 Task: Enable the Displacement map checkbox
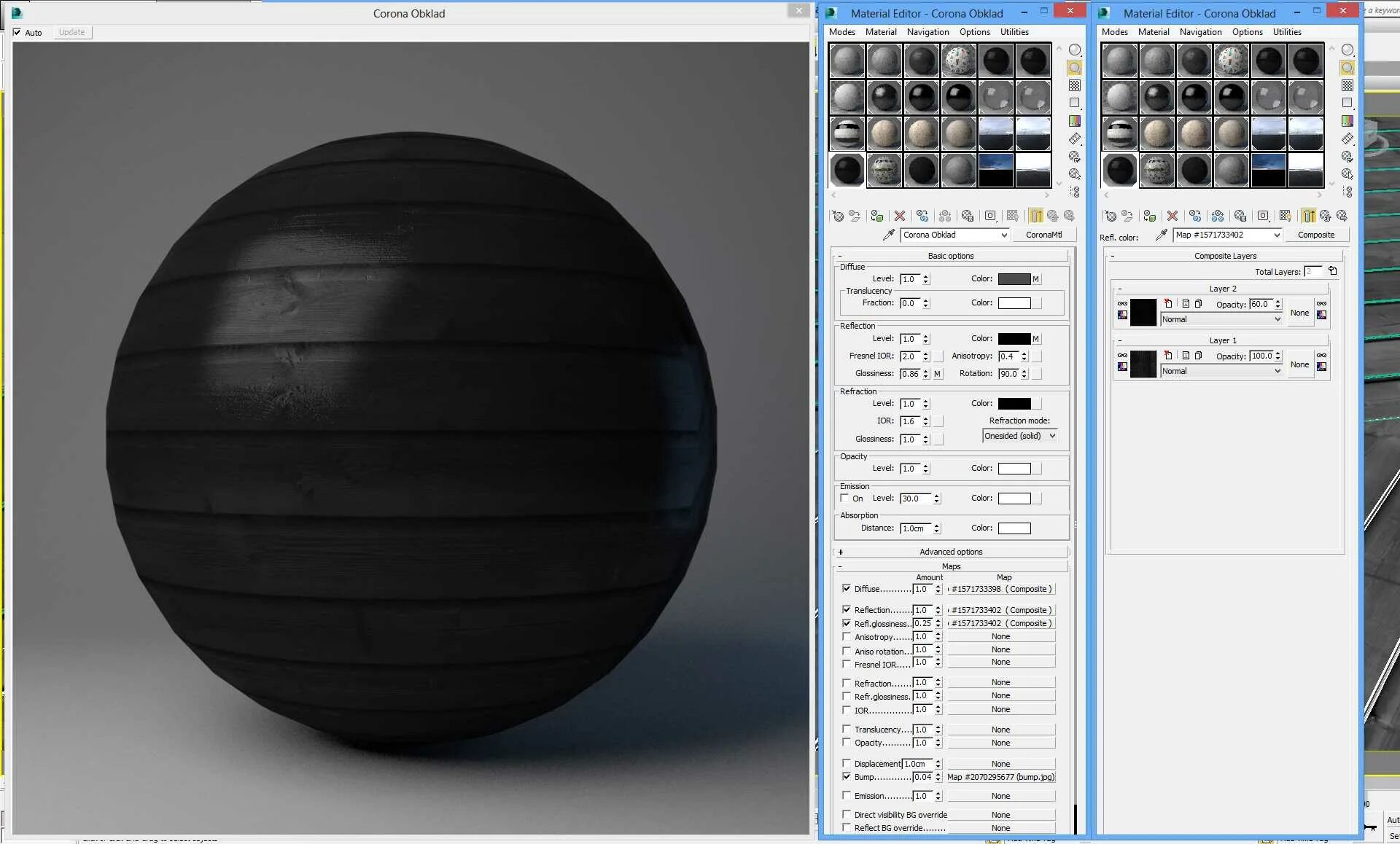(846, 763)
